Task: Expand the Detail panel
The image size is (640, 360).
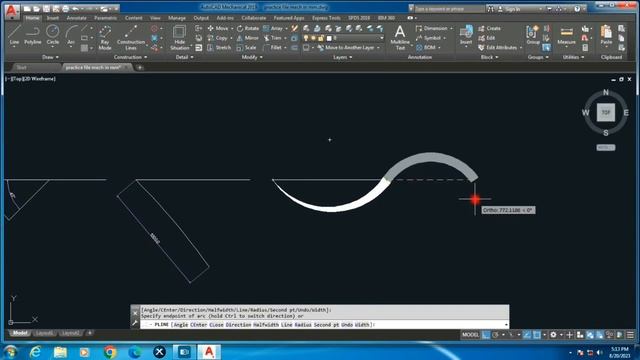Action: coord(184,57)
